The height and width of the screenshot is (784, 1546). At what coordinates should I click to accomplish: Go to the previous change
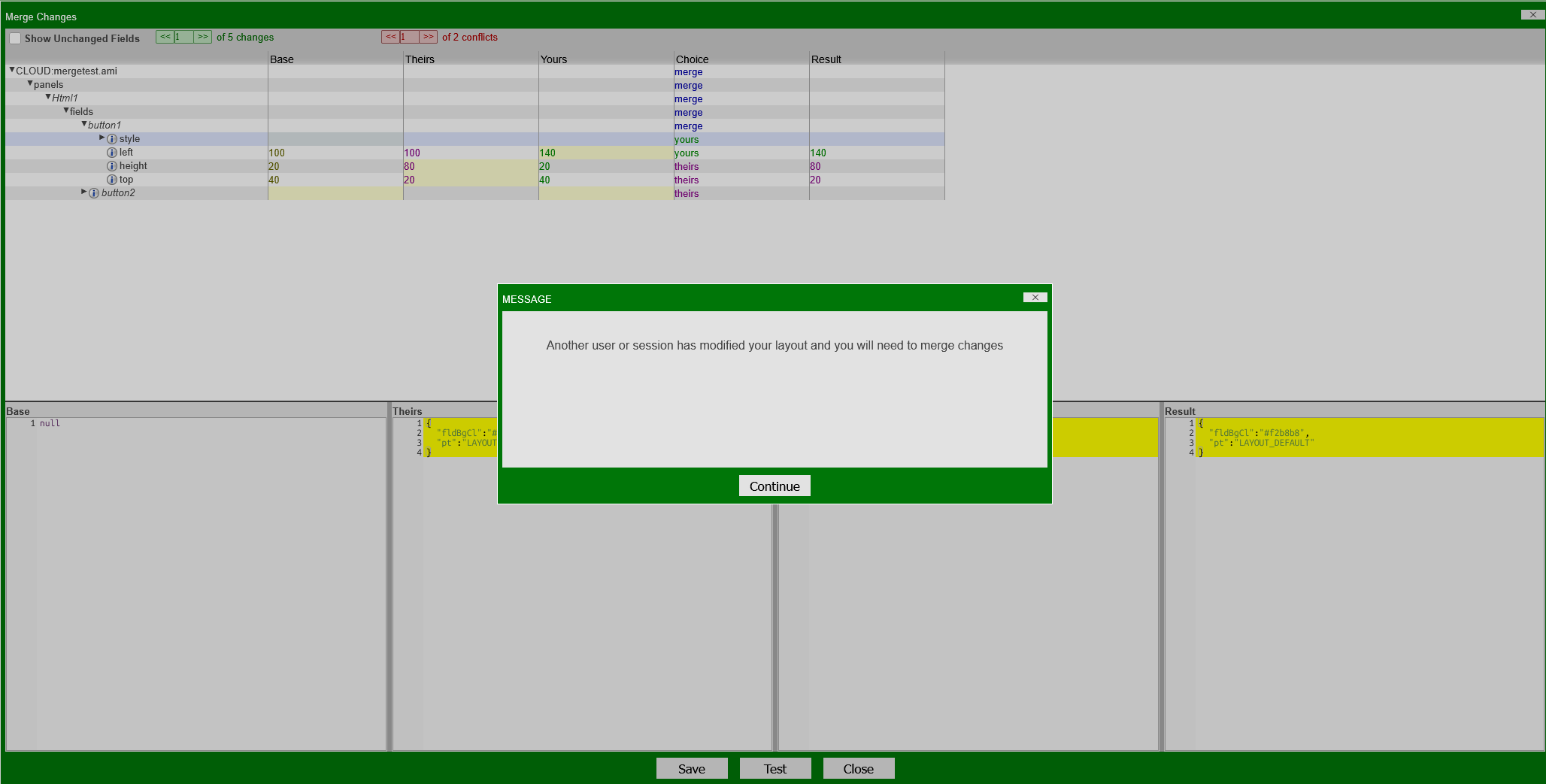pyautogui.click(x=165, y=36)
